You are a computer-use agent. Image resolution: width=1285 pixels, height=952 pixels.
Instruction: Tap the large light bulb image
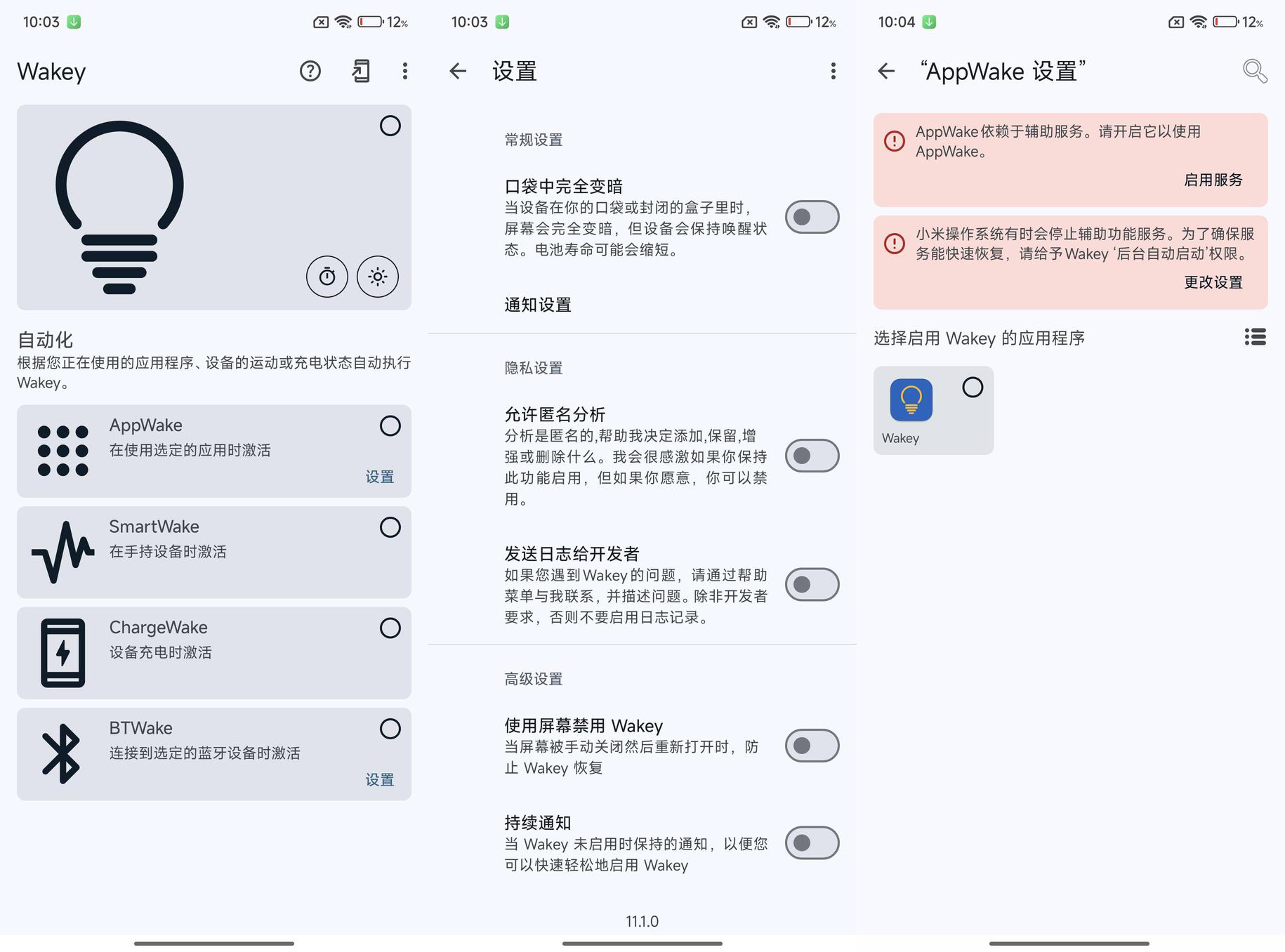point(119,207)
